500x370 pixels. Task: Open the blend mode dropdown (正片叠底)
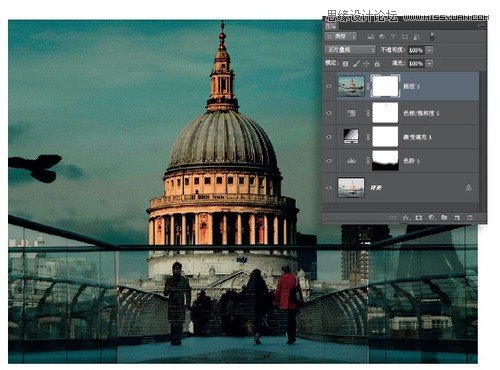tap(350, 50)
